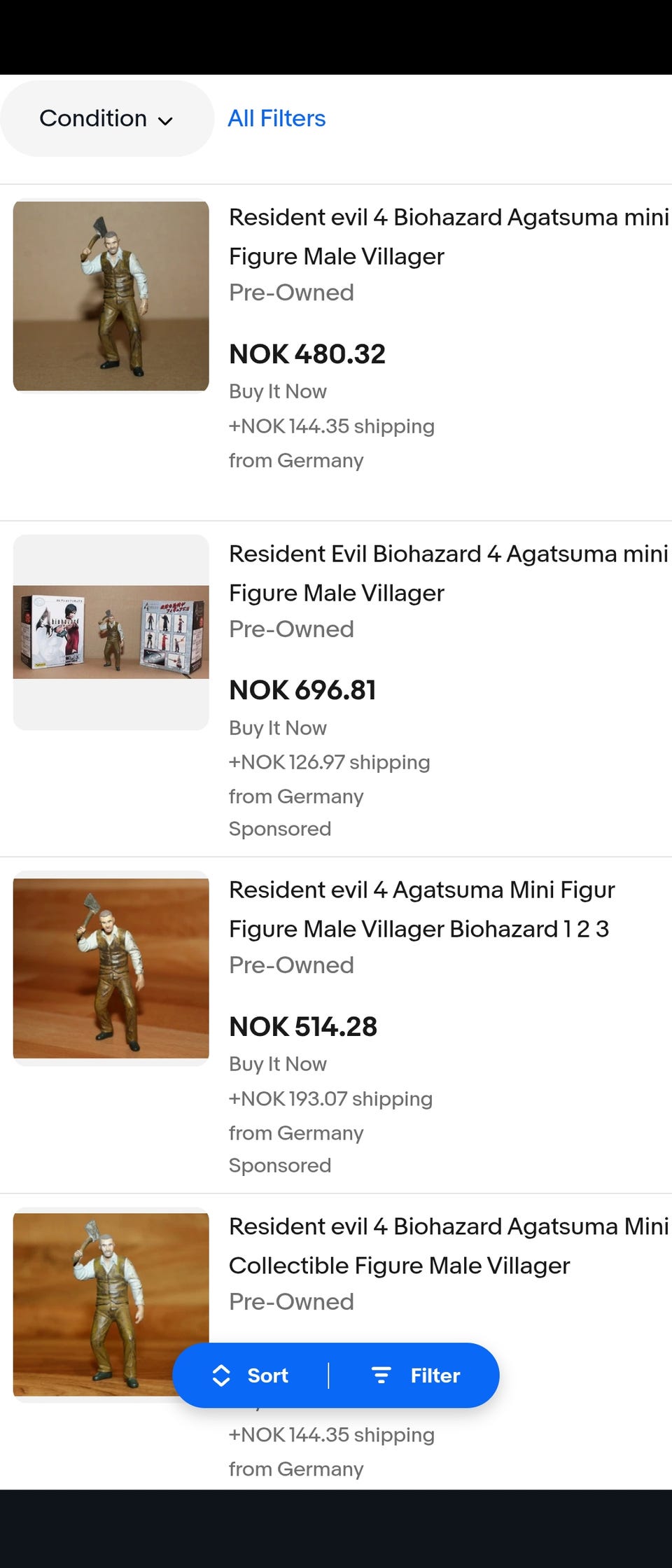The image size is (672, 1568).
Task: Open first Resident evil 4 Biohazard listing title
Action: click(448, 237)
